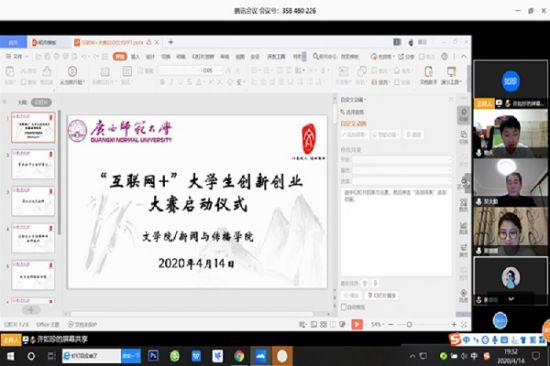550x366 pixels.
Task: Click the slide editor horizontal scrollbar
Action: [192, 314]
